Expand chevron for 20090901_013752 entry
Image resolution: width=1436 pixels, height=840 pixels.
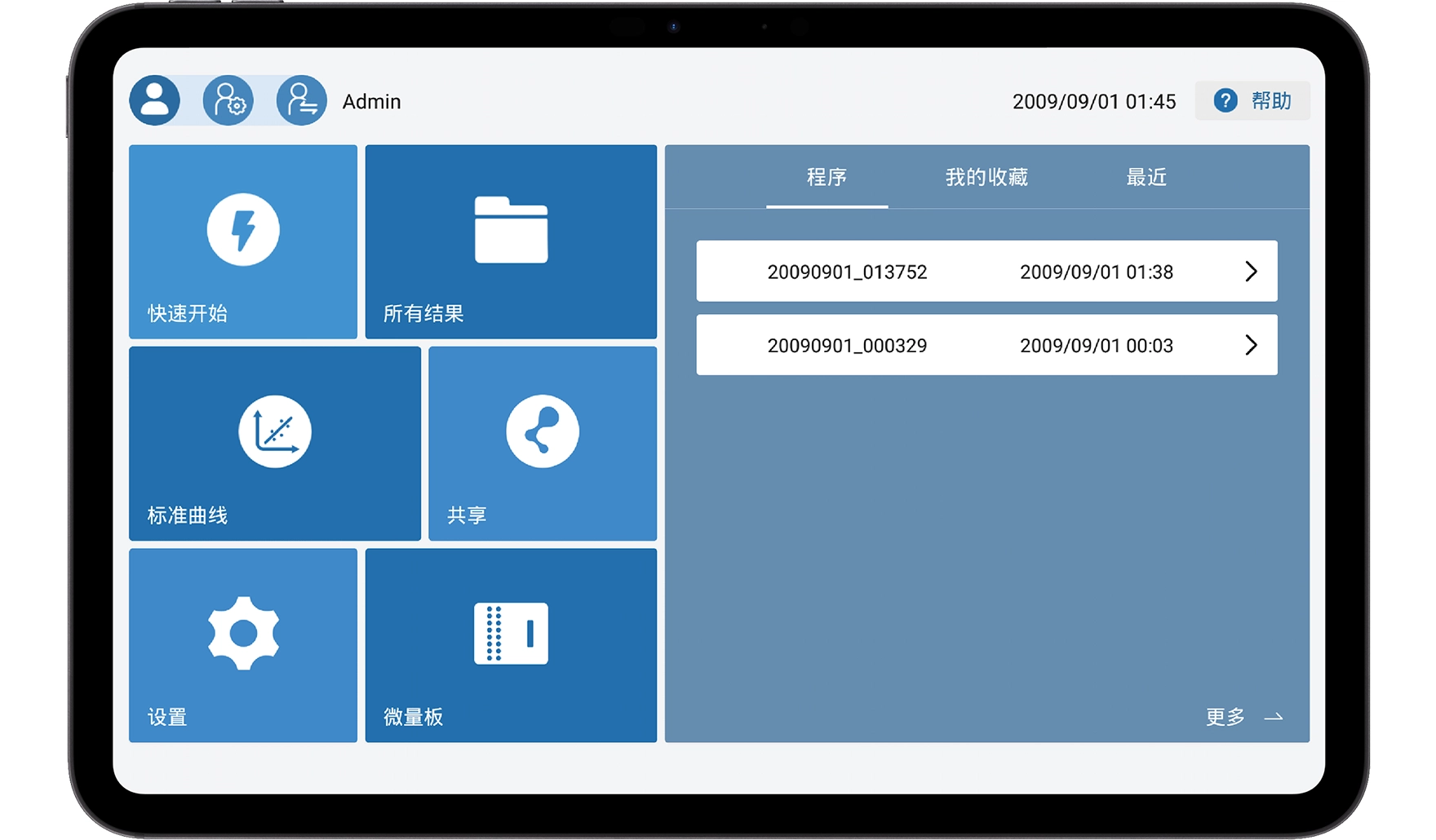pos(1251,272)
